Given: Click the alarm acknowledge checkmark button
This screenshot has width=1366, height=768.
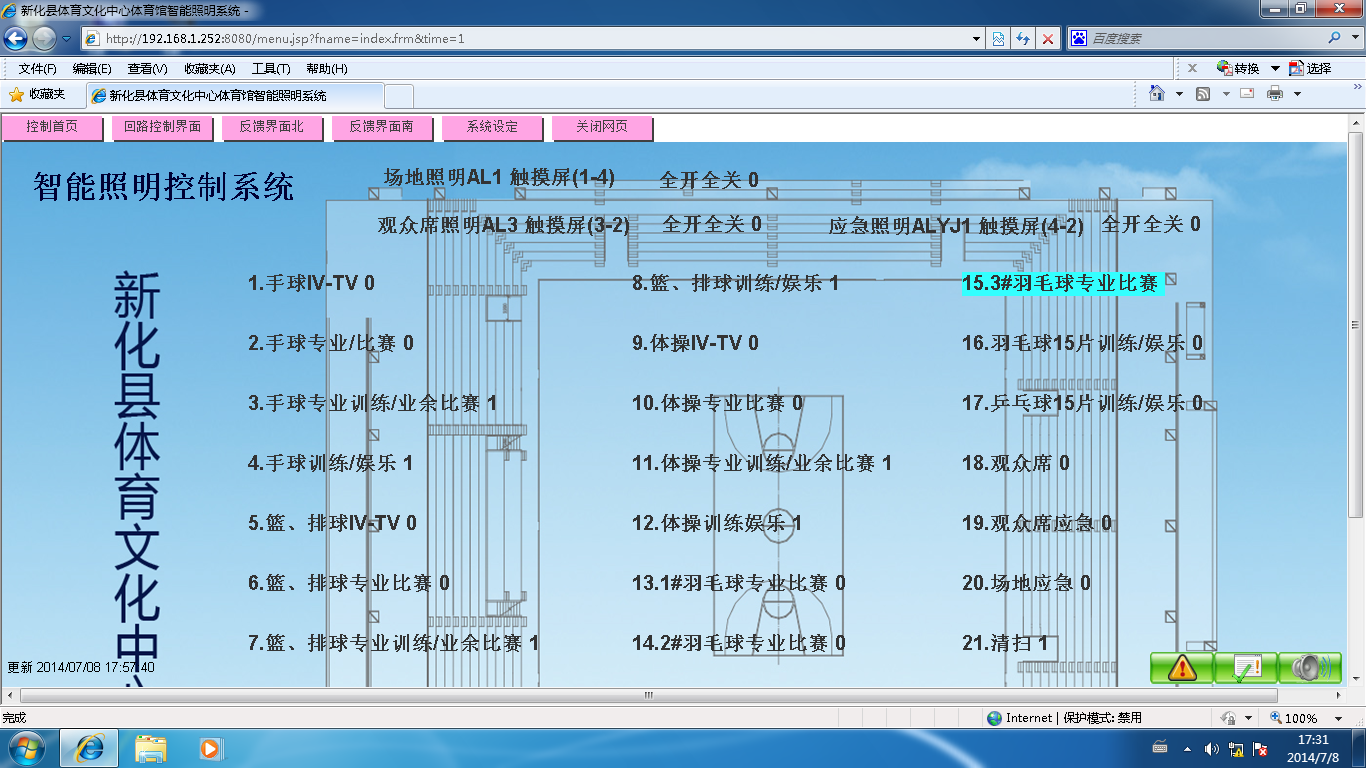Looking at the screenshot, I should coord(1245,667).
